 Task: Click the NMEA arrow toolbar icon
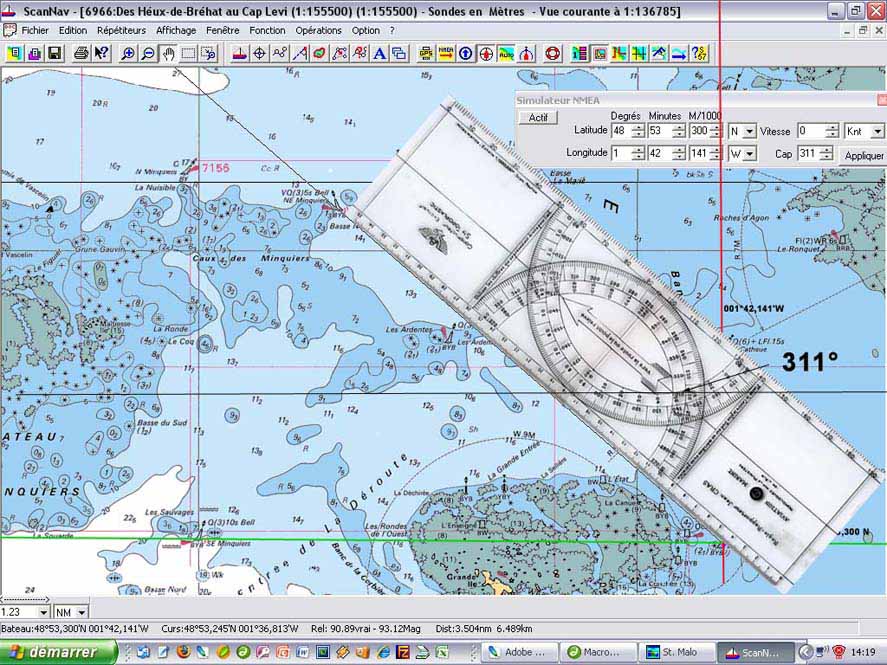click(446, 54)
